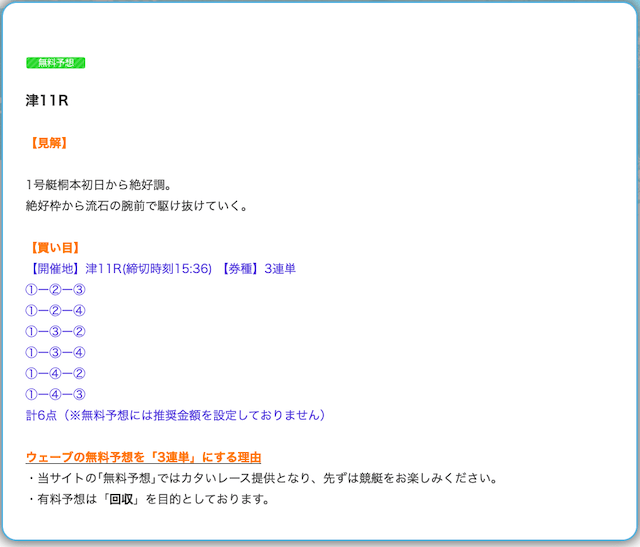Screen dimensions: 640x547
Task: Click the sentence beginning 絶好枠から流石
Action: click(x=136, y=206)
